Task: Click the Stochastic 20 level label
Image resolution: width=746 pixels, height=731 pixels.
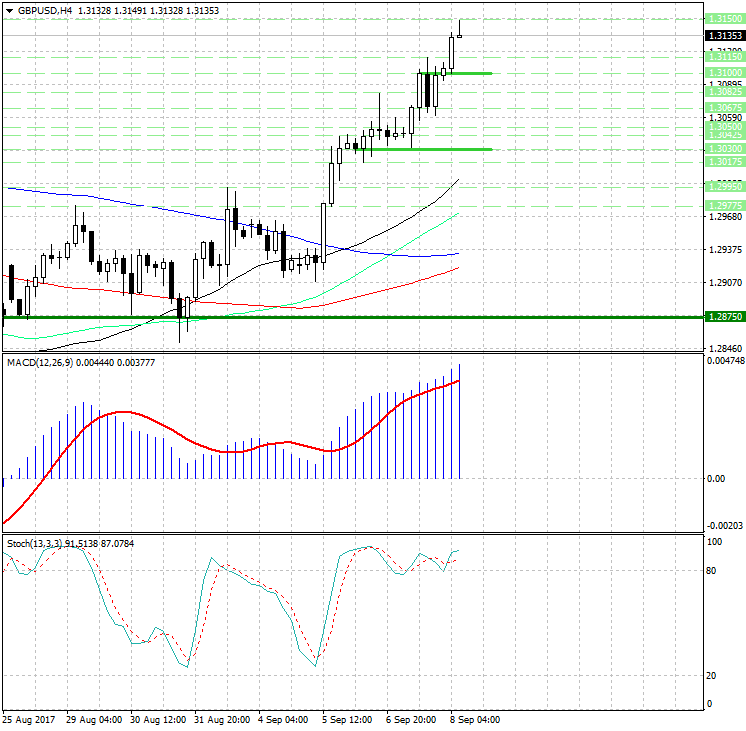Action: 711,676
